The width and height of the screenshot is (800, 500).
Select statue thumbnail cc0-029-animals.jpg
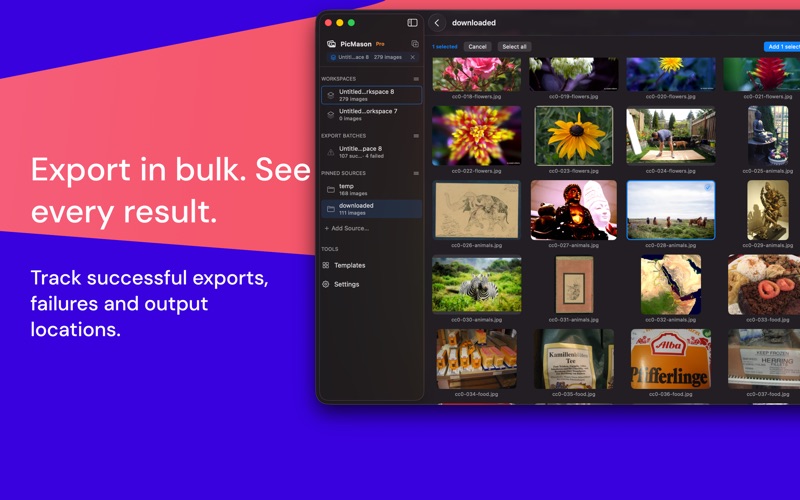(x=767, y=210)
